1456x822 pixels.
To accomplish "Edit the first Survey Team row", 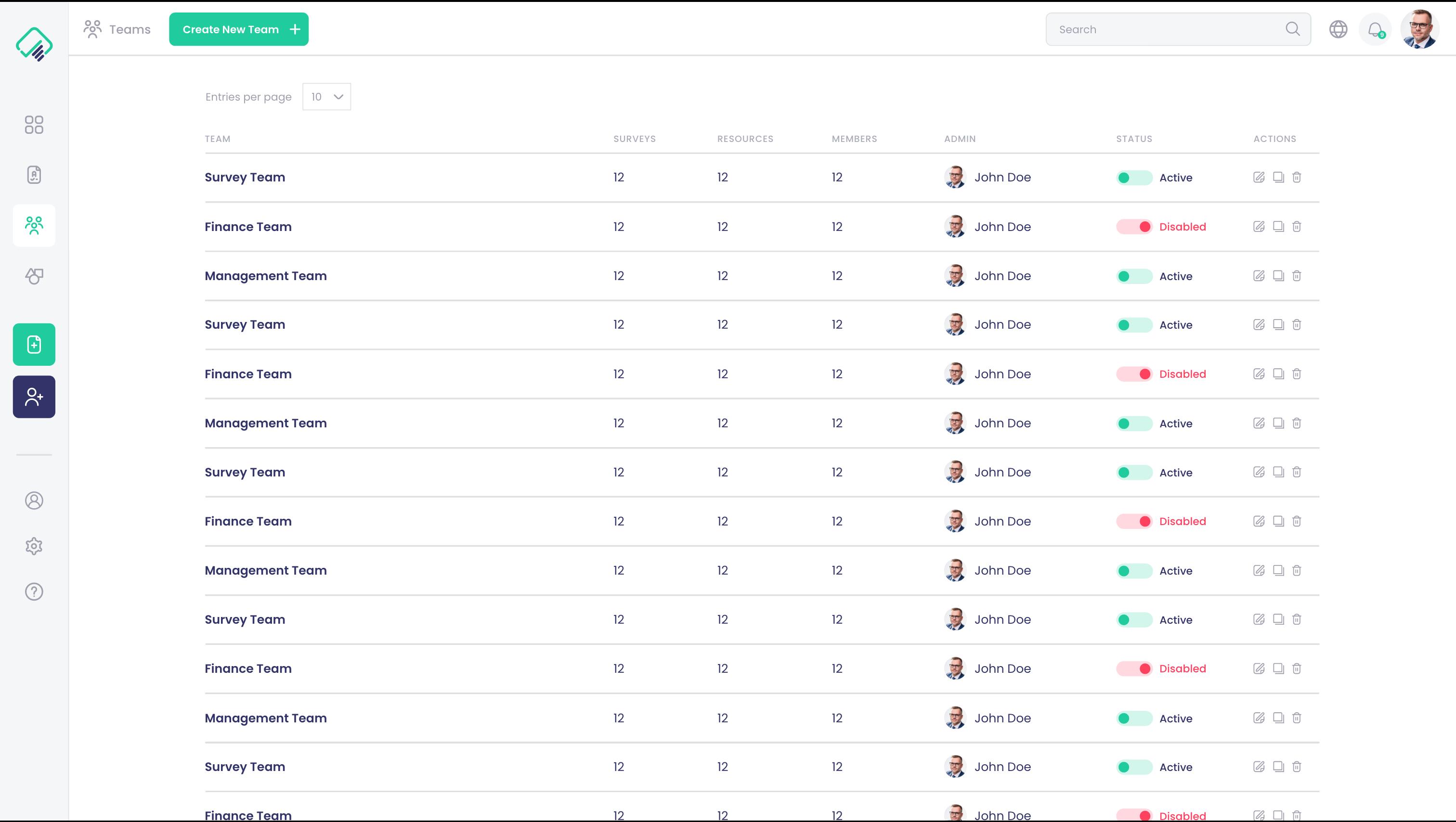I will coord(1259,178).
